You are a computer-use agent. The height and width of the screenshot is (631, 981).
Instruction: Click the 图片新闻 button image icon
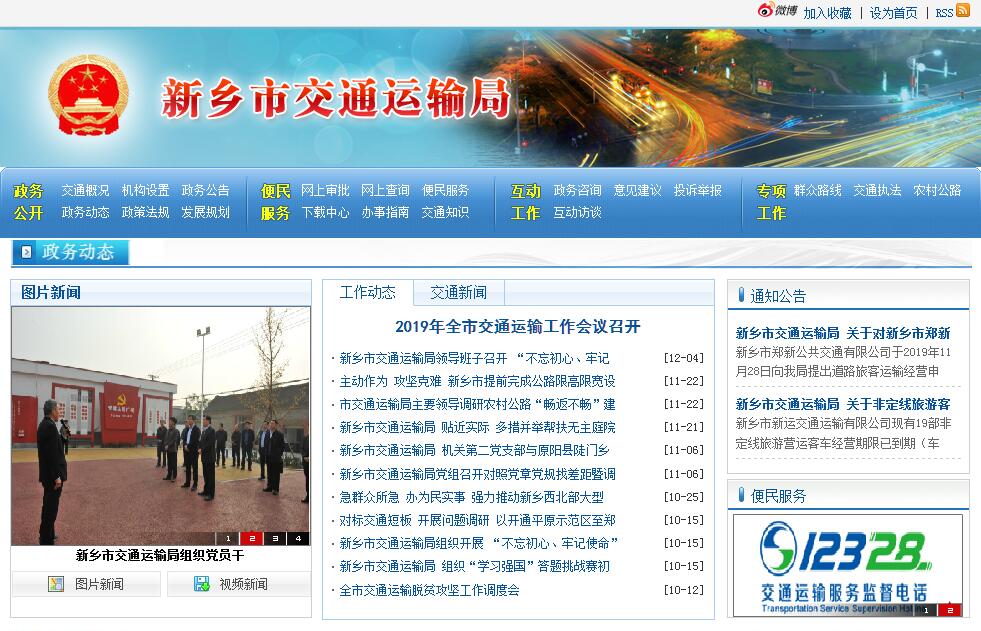click(x=56, y=584)
